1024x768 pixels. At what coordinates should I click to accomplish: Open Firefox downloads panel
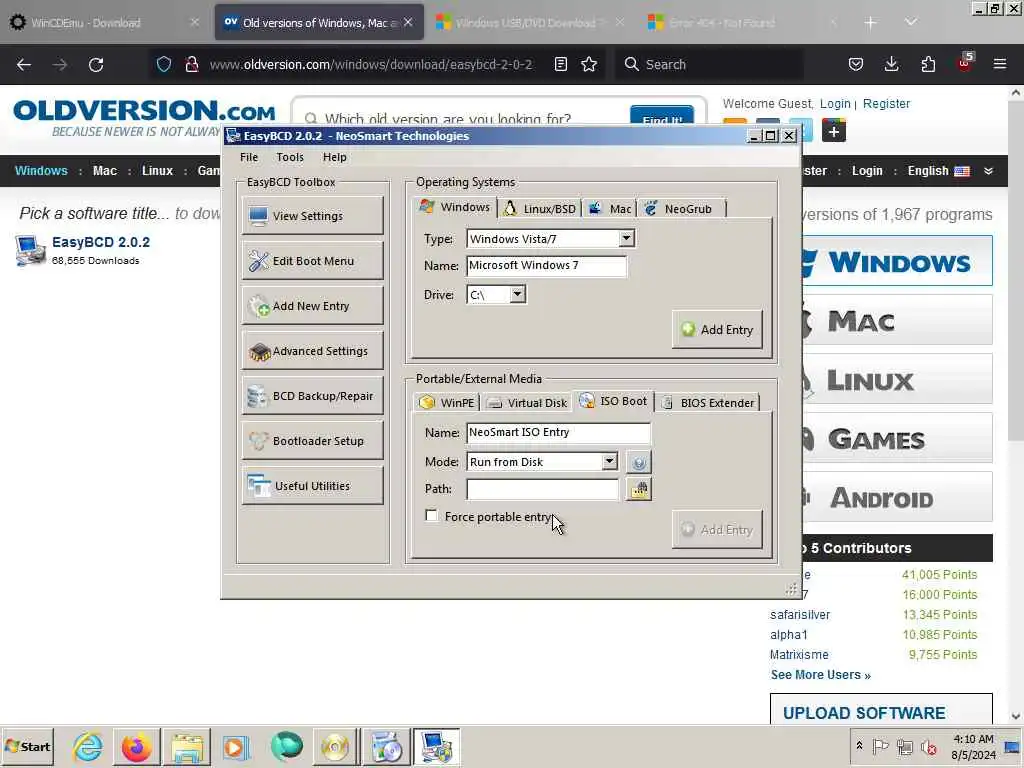(x=891, y=64)
